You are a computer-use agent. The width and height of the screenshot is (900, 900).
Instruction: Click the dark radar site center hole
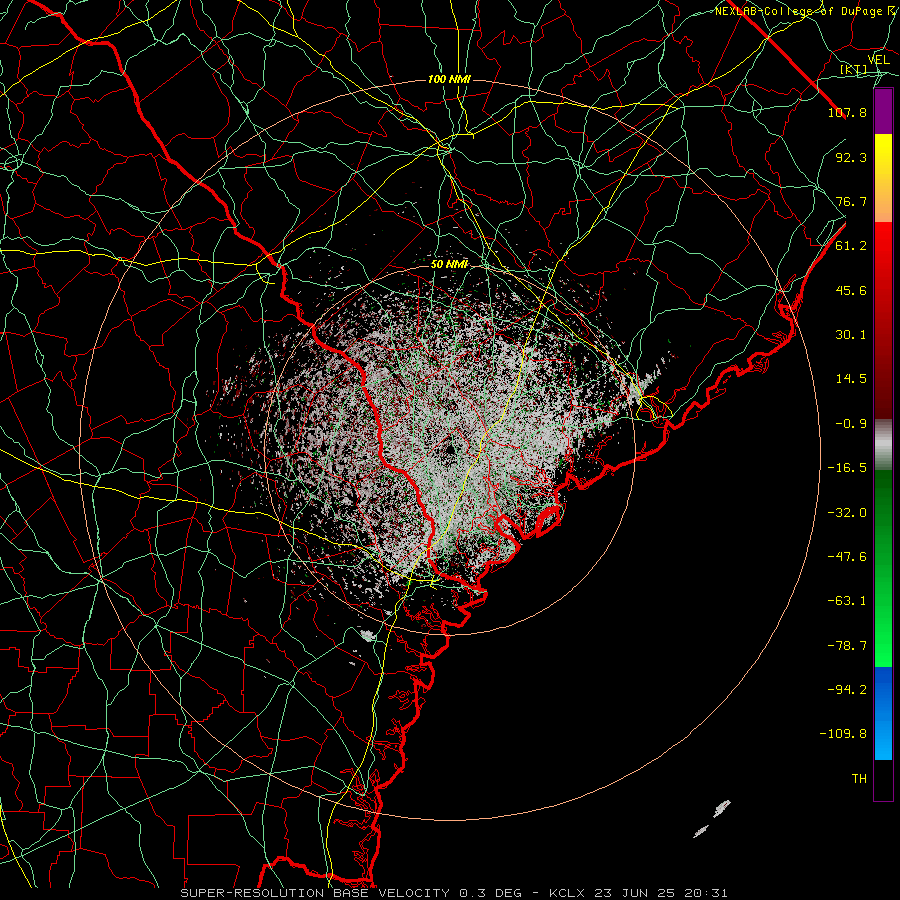(450, 449)
